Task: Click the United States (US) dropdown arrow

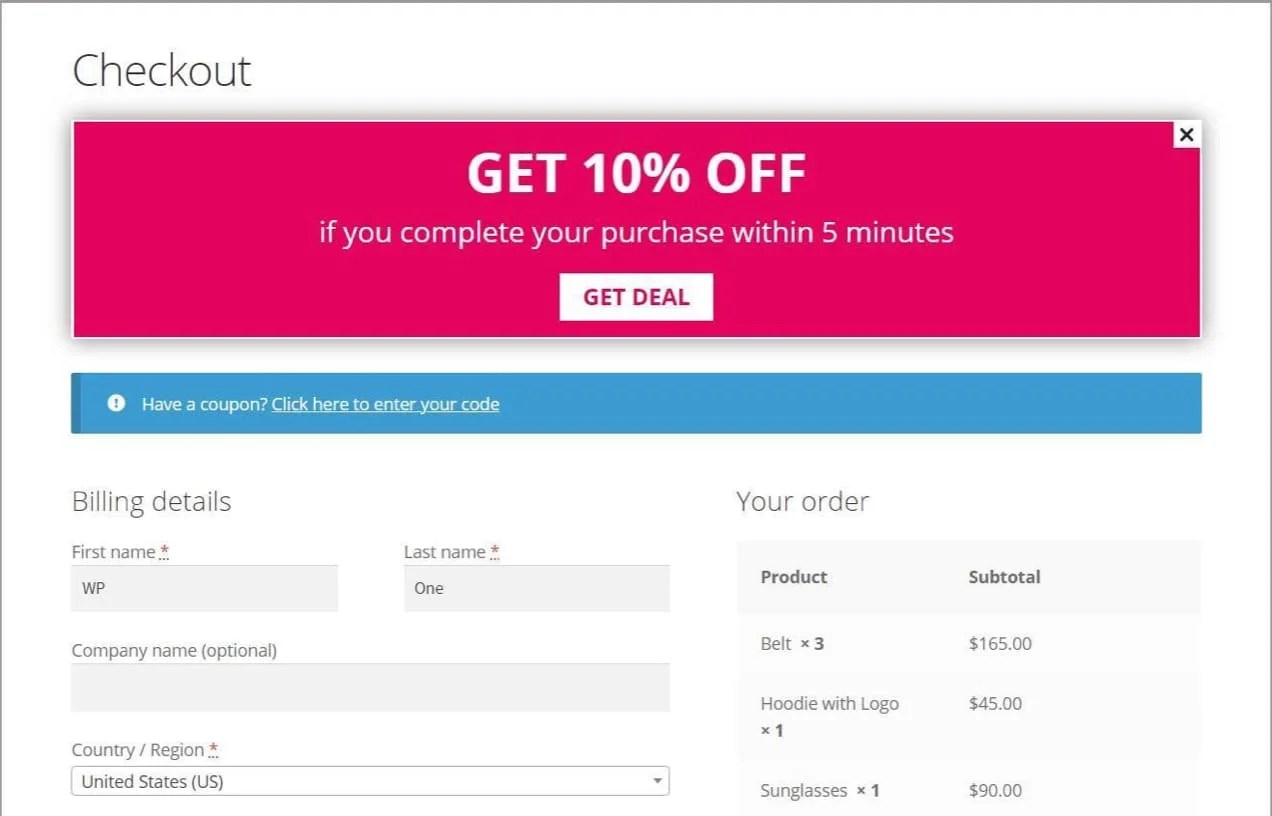Action: coord(656,780)
